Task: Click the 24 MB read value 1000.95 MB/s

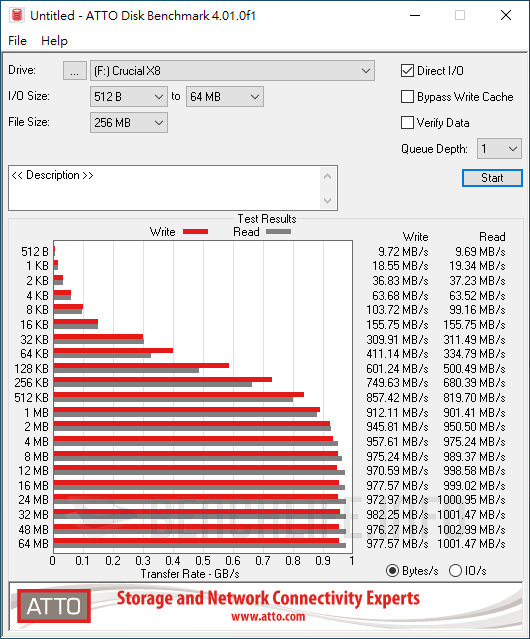Action: (471, 499)
